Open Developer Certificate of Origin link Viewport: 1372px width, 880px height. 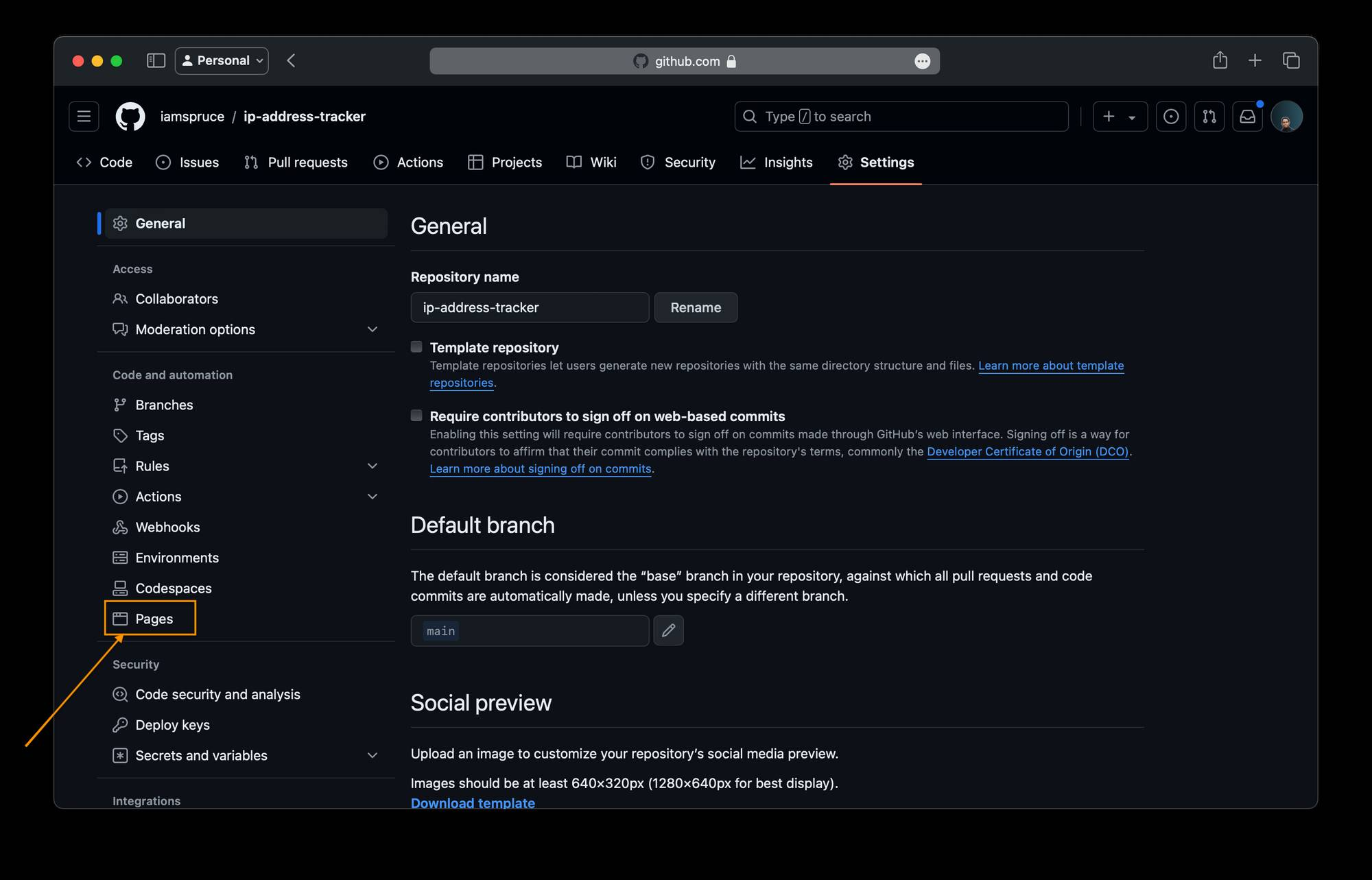coord(1028,451)
